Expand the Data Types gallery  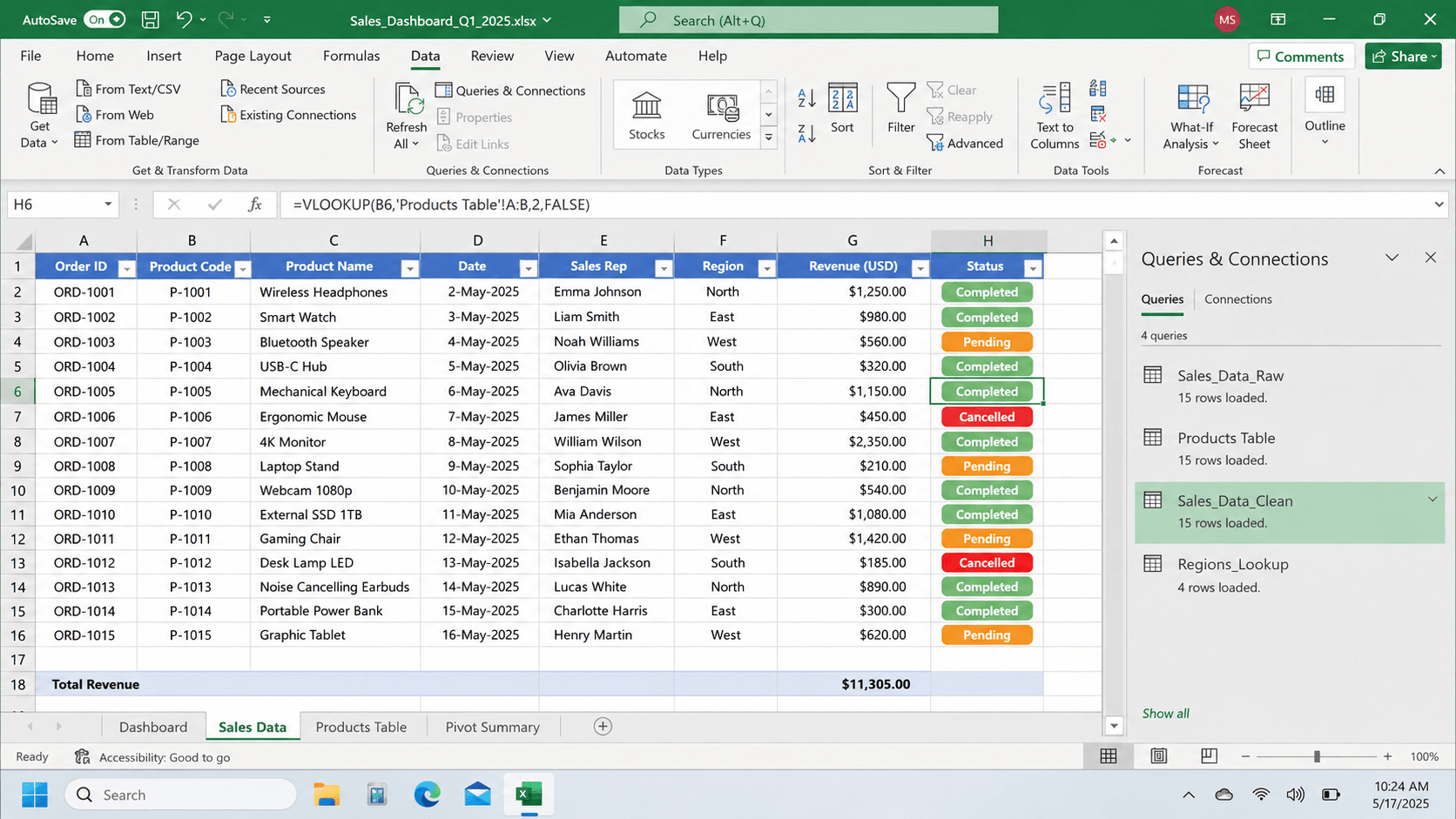(x=768, y=137)
